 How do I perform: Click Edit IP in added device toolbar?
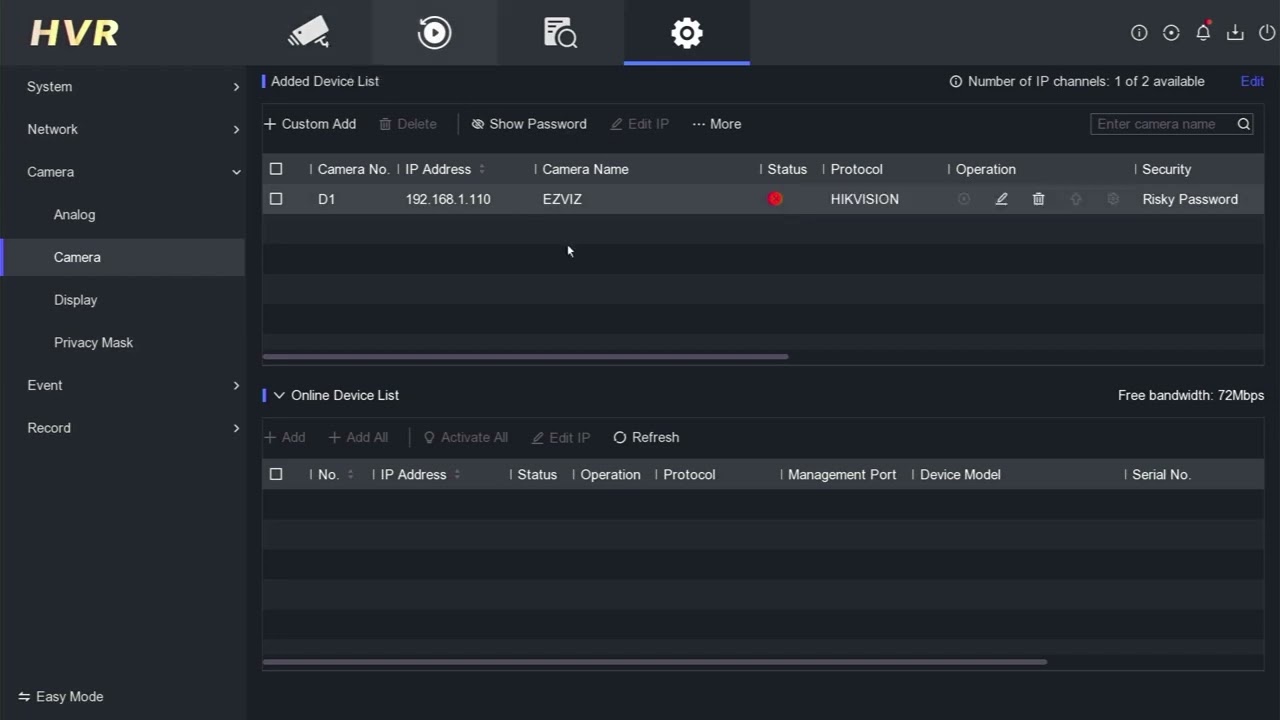pos(640,124)
